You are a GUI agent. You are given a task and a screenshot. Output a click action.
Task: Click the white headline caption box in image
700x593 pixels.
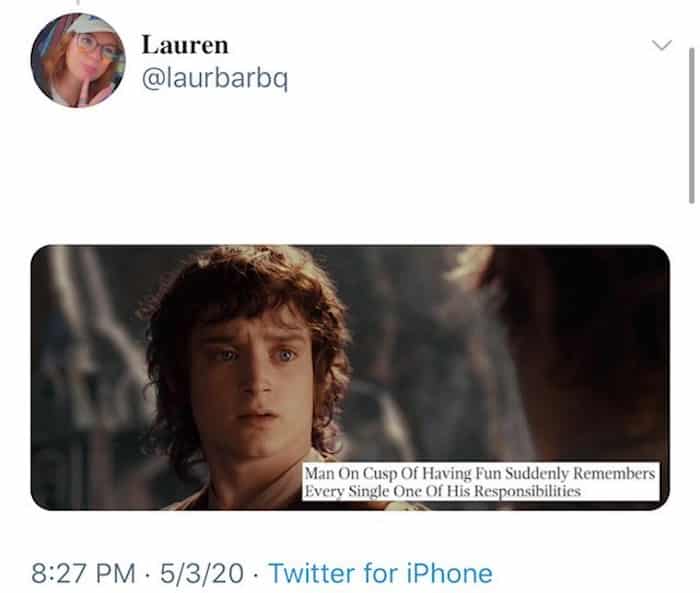[481, 481]
